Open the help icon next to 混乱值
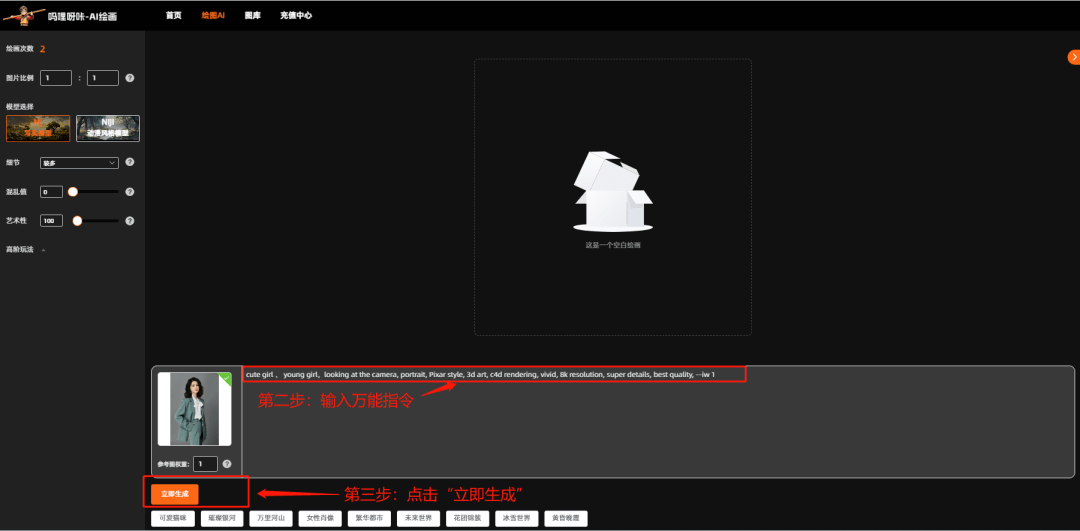1080x531 pixels. click(129, 192)
